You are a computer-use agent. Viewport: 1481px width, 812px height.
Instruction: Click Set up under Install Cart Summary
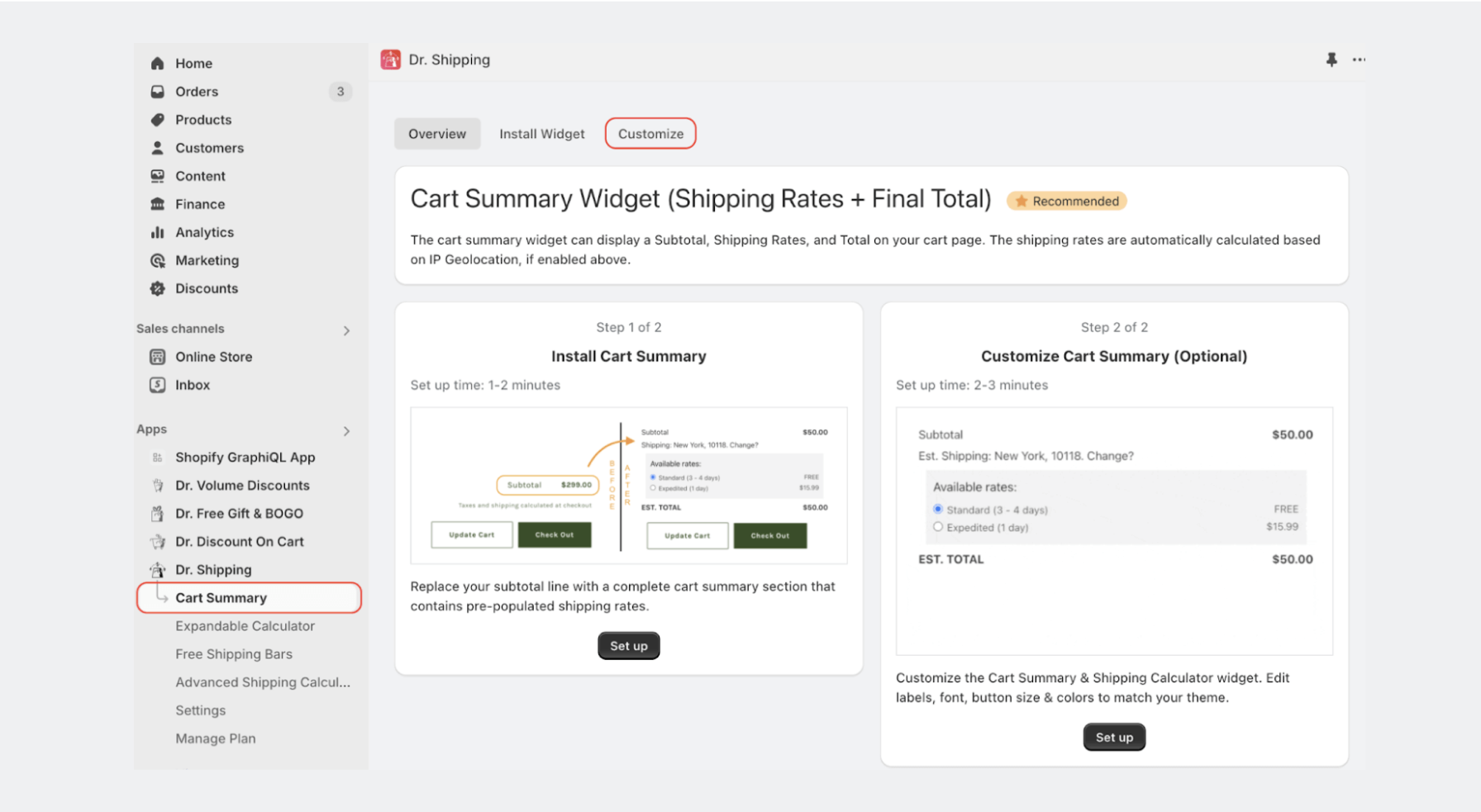pos(629,646)
